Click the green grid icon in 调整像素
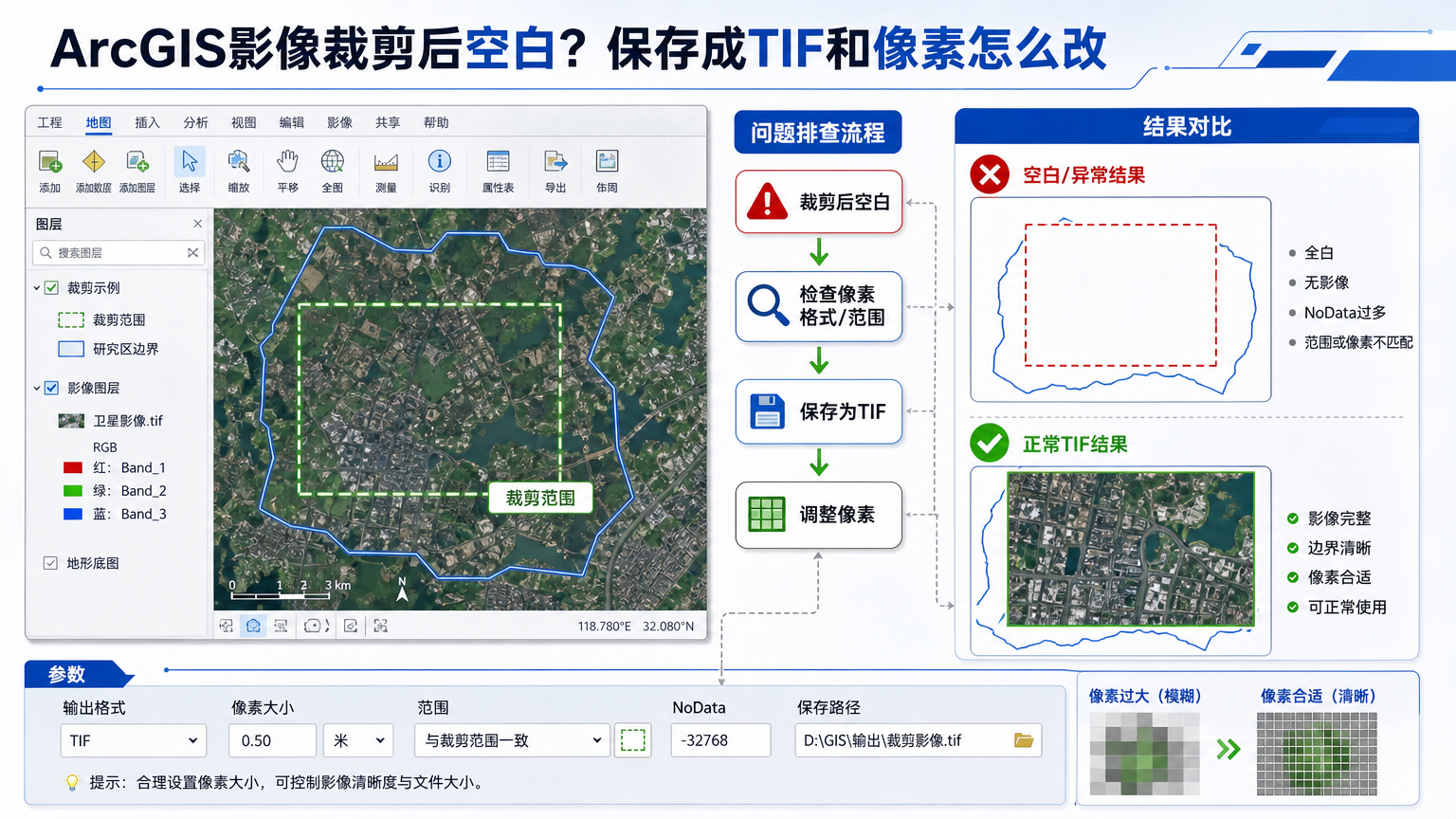 (767, 514)
